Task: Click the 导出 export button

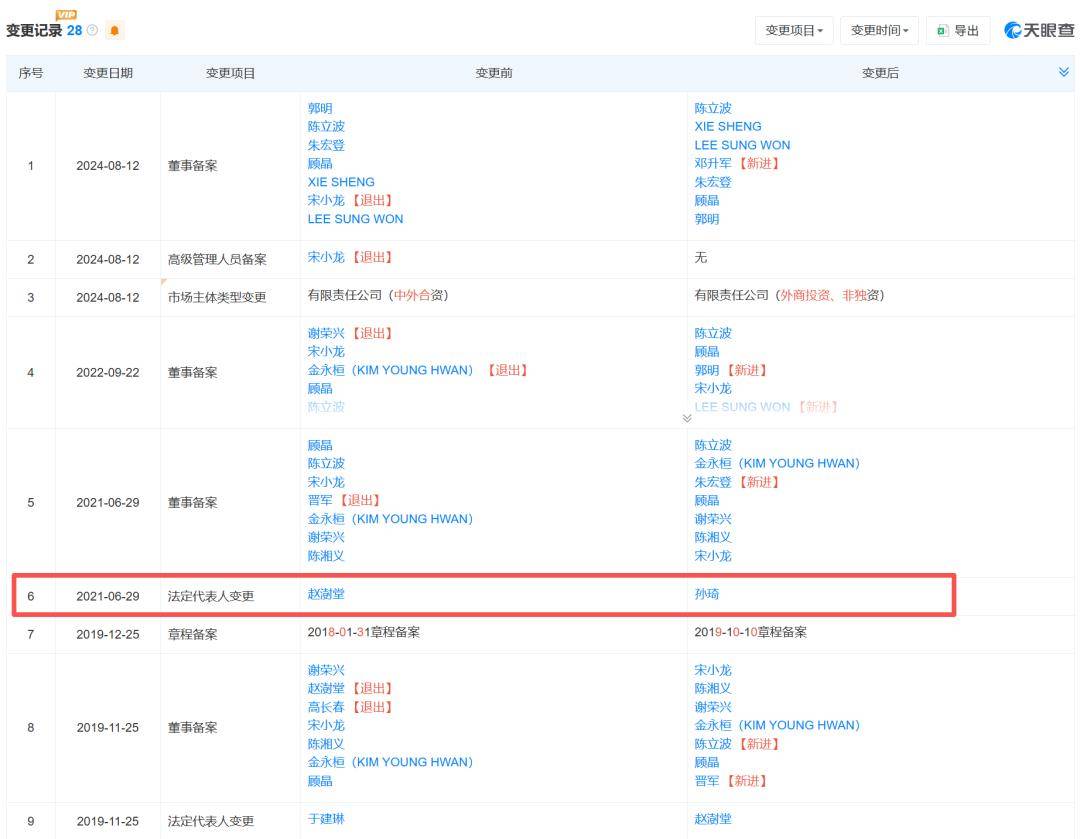Action: click(958, 30)
